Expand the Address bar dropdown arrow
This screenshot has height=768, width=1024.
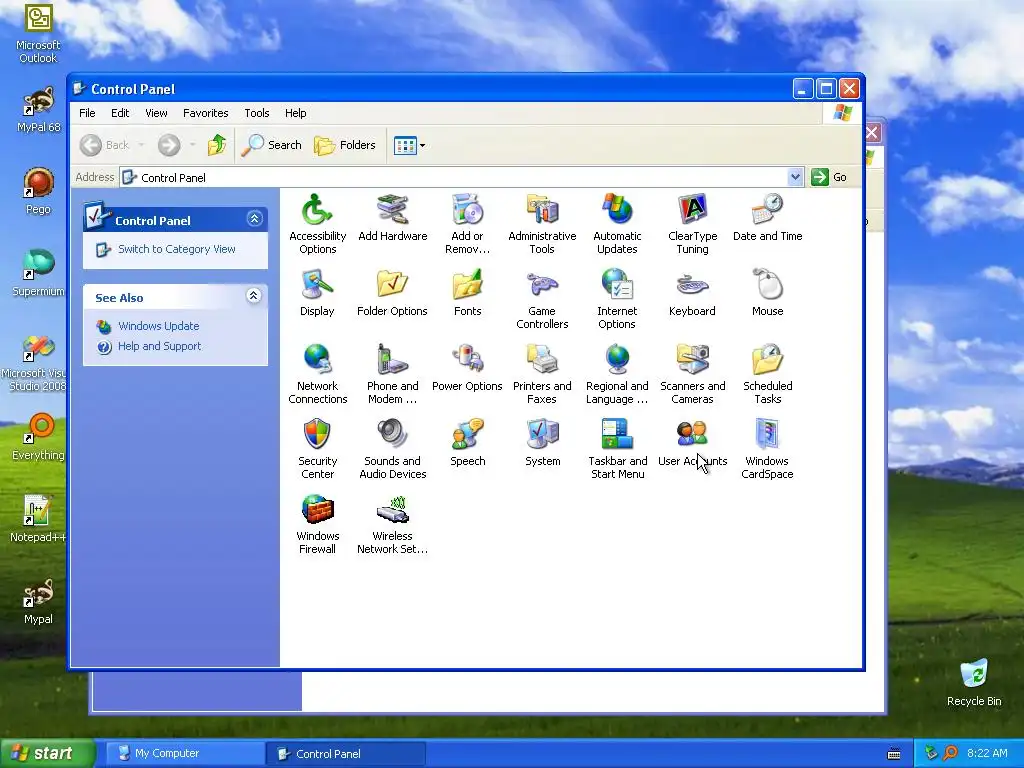[x=795, y=177]
